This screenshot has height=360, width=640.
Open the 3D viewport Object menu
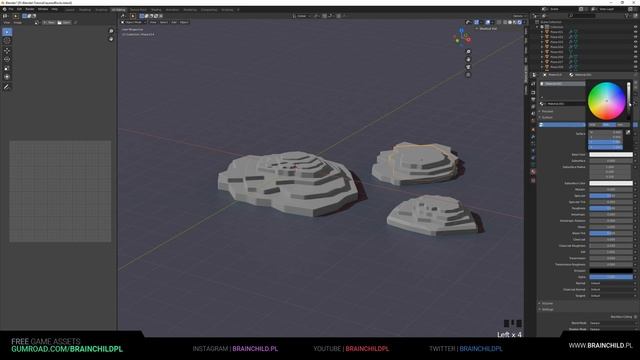click(x=184, y=22)
